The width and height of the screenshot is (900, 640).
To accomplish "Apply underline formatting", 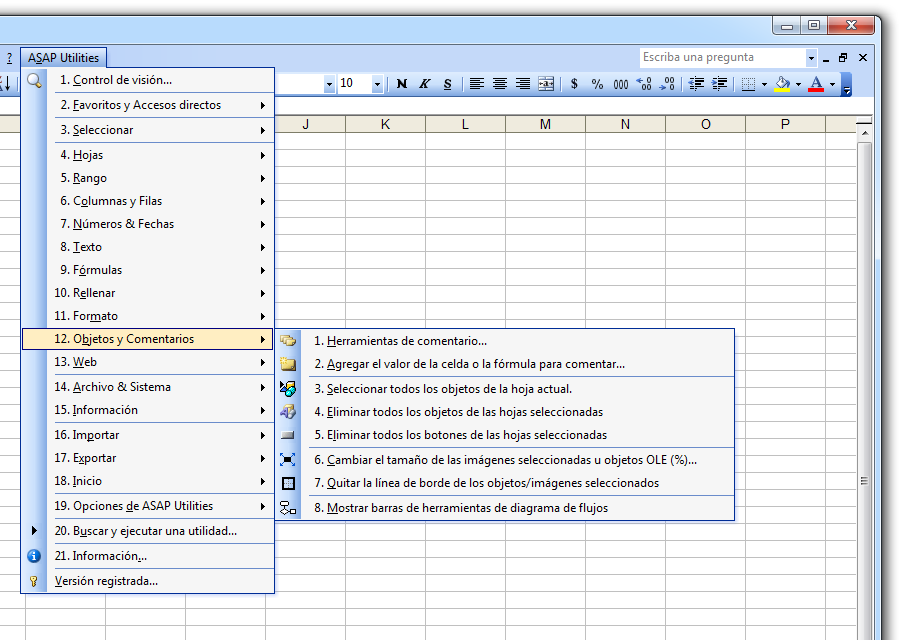I will click(446, 84).
